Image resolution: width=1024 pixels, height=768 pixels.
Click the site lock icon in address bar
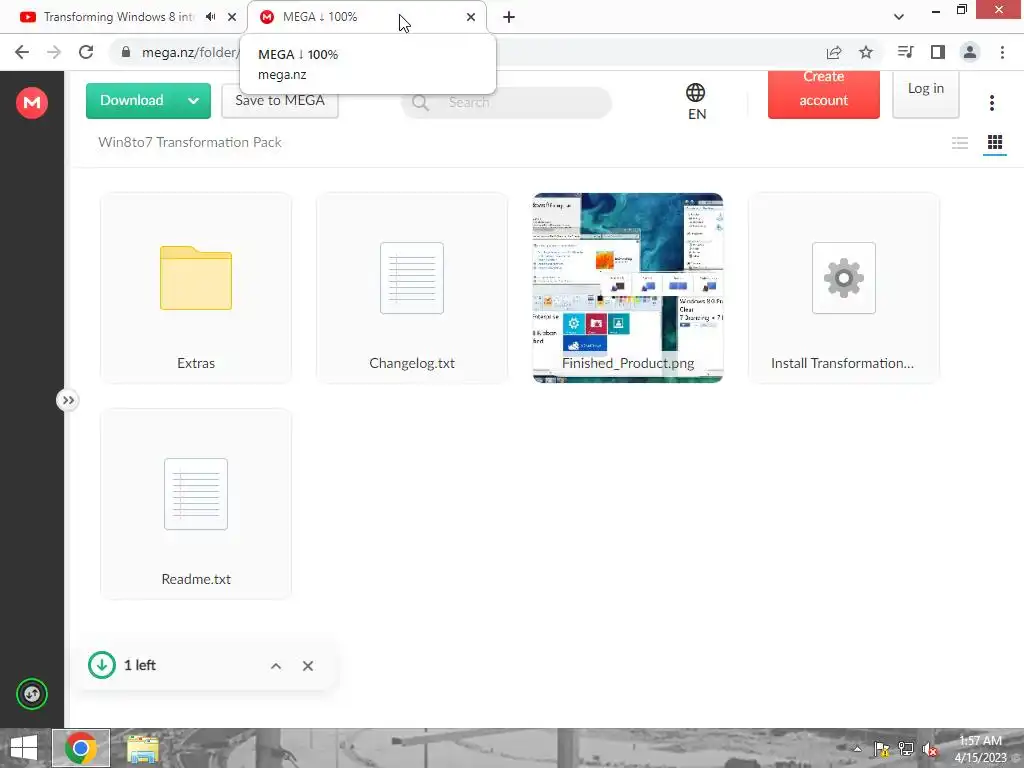126,52
